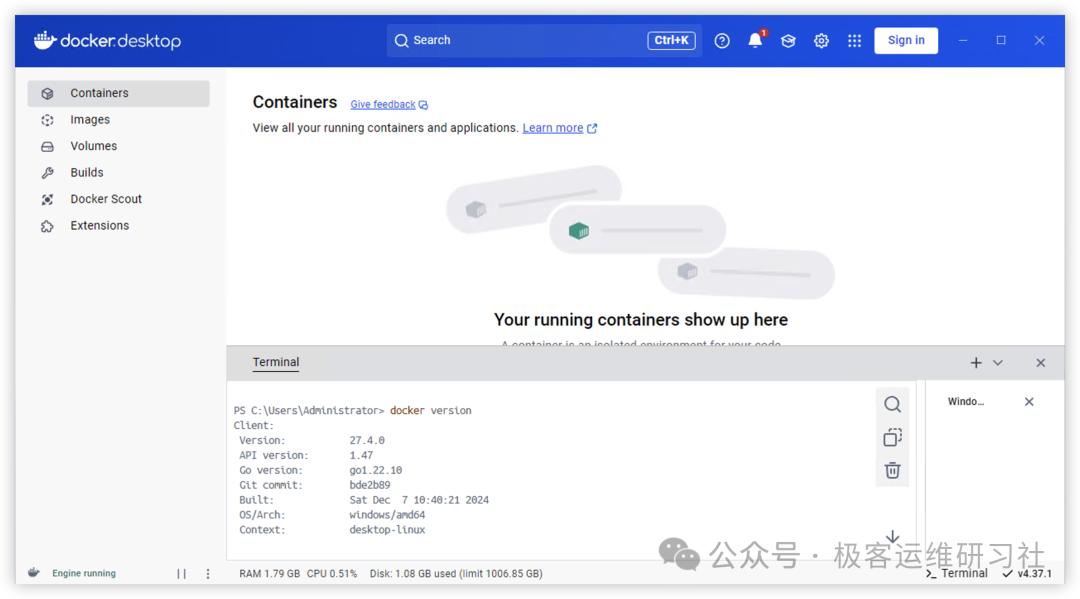The width and height of the screenshot is (1080, 599).
Task: Select Extensions in the sidebar
Action: pyautogui.click(x=118, y=225)
